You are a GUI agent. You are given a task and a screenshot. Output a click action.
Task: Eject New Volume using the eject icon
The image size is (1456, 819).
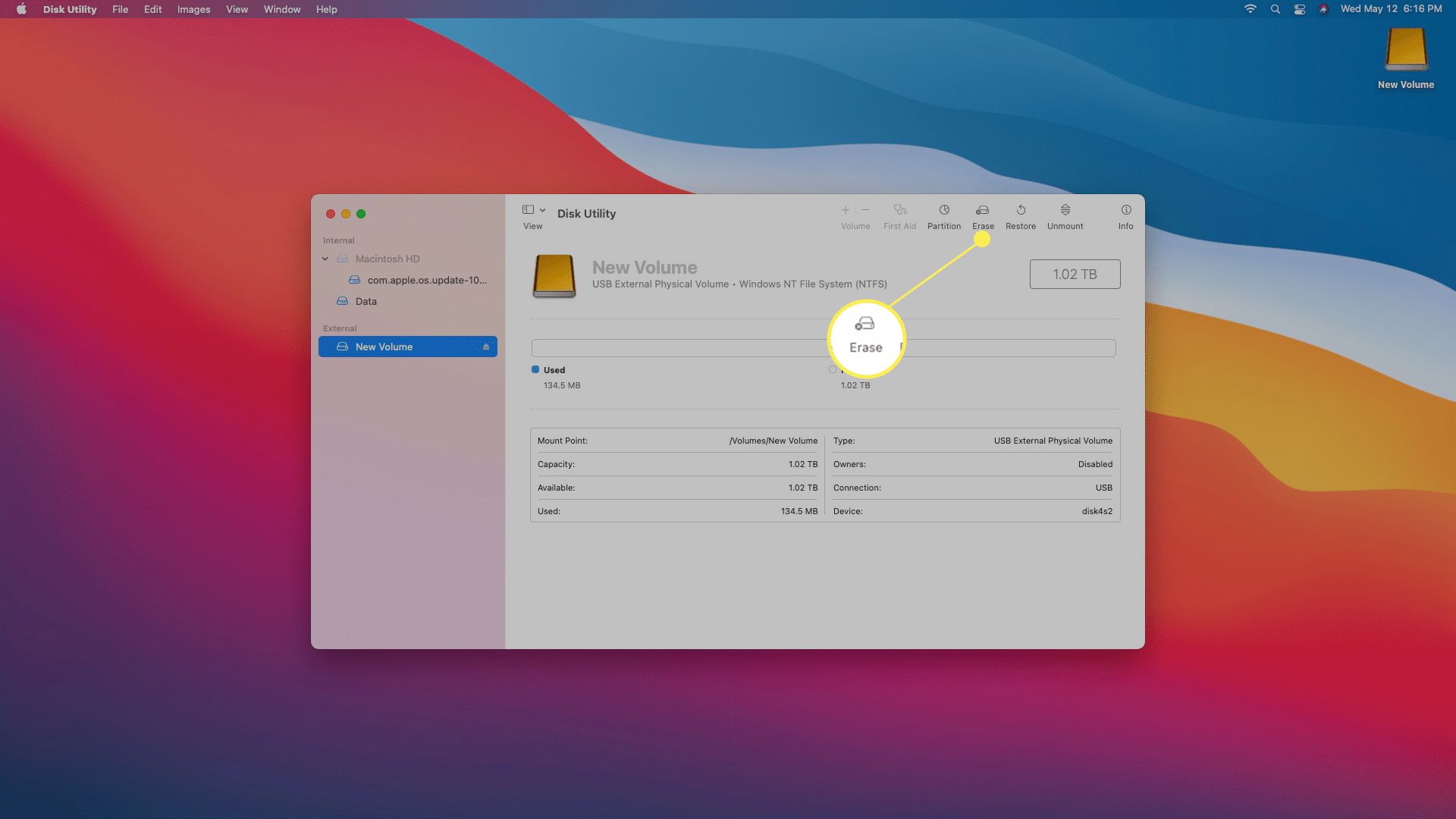(x=486, y=347)
